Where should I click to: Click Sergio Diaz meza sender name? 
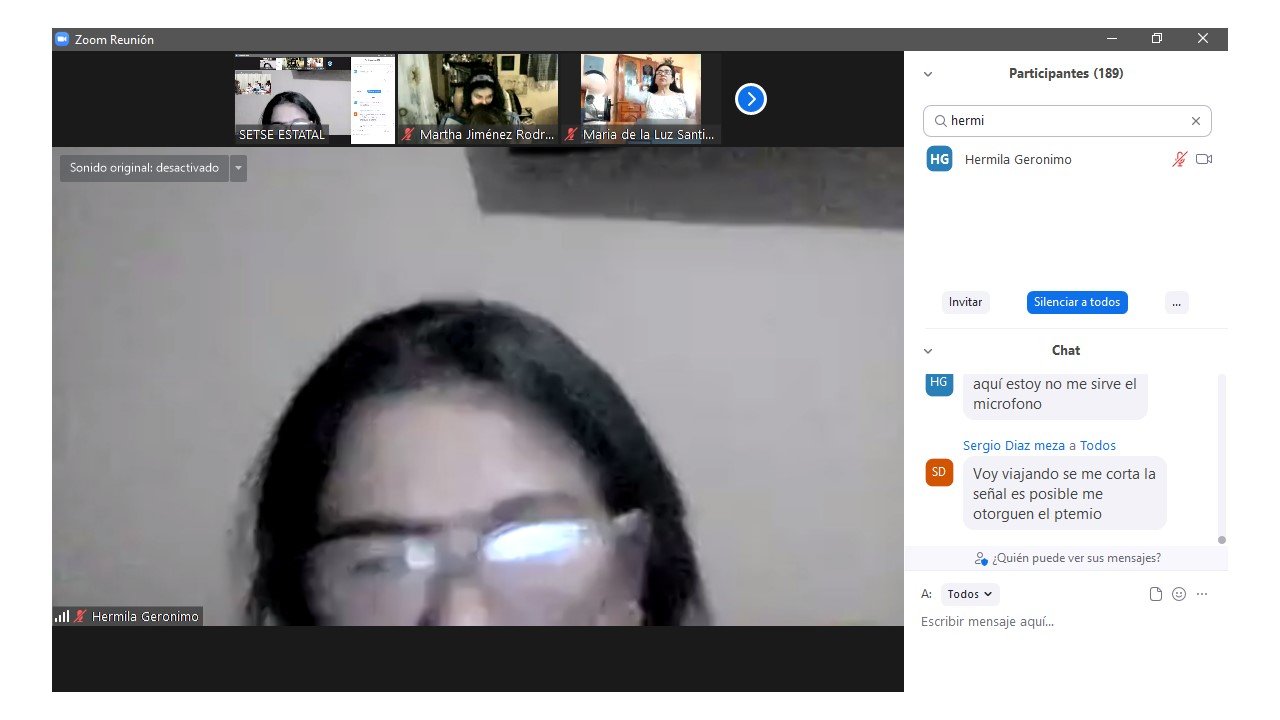pos(1014,446)
